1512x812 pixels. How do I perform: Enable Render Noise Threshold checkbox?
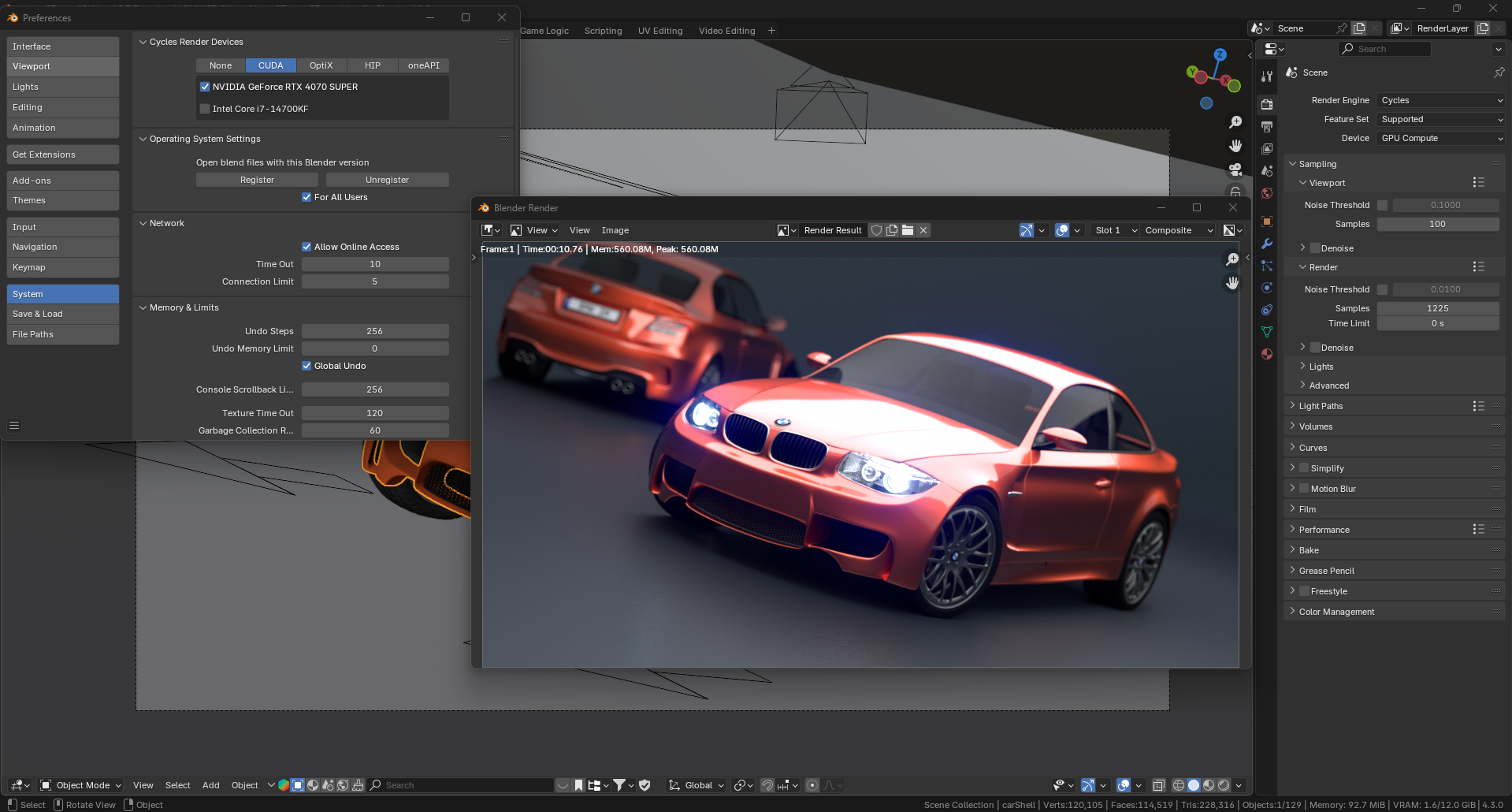[1382, 289]
